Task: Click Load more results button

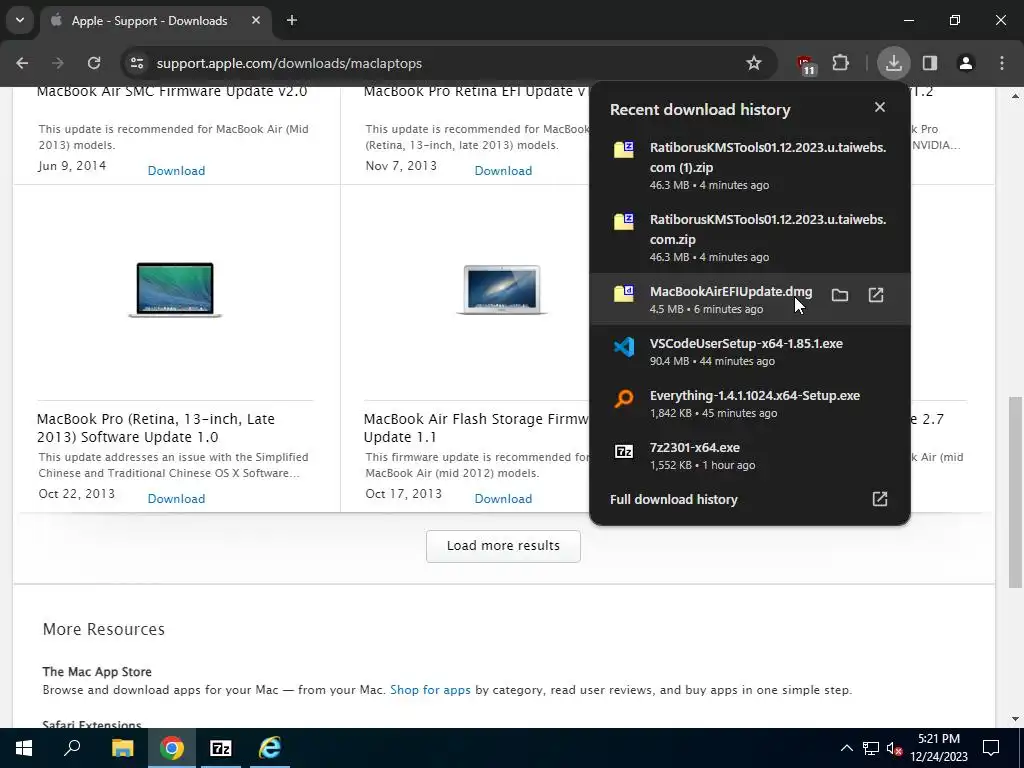Action: [x=503, y=546]
